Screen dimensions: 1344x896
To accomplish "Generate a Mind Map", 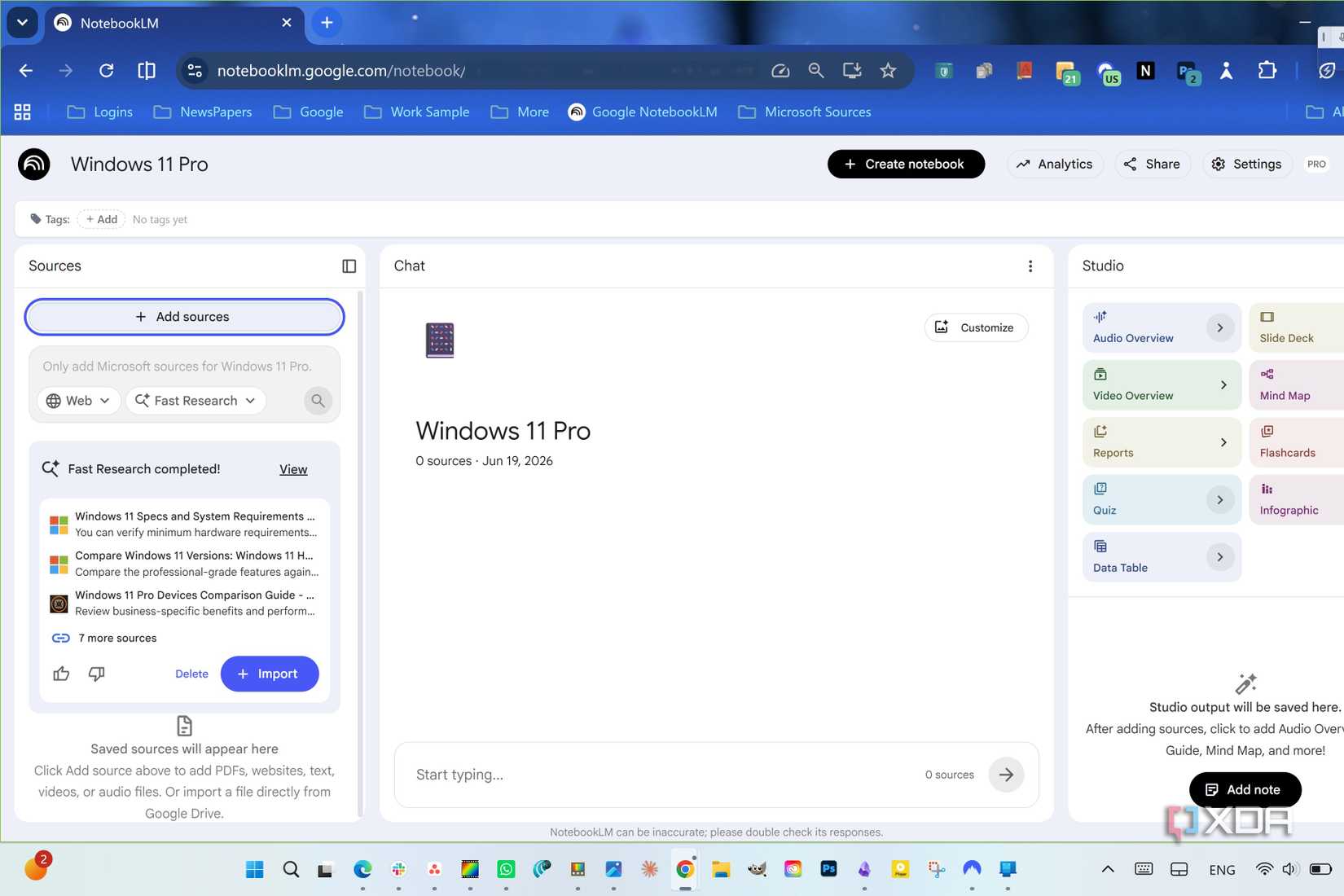I will (1295, 384).
